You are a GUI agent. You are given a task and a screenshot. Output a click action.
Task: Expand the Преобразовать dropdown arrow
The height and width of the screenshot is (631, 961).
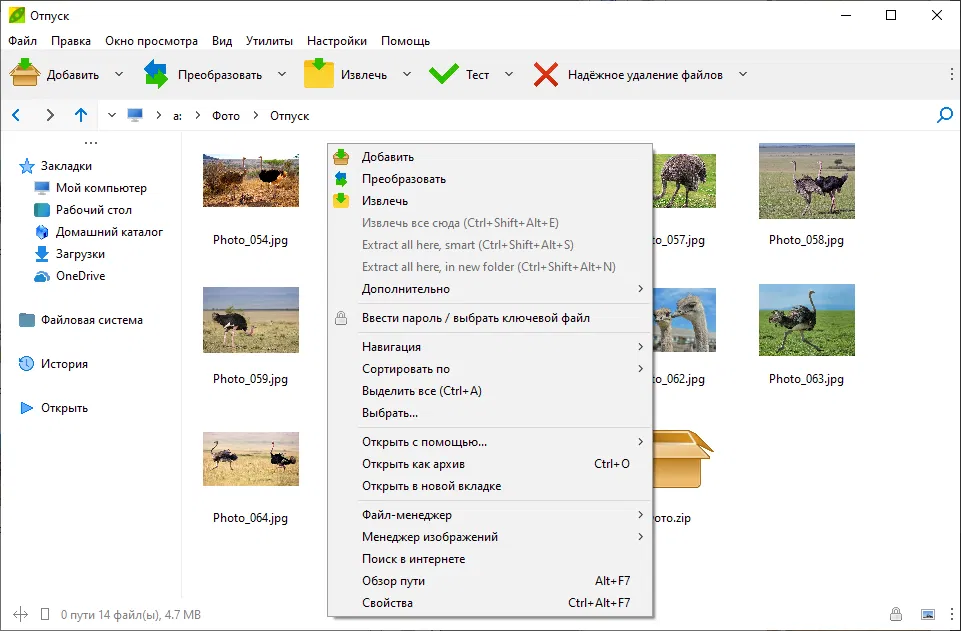point(282,74)
